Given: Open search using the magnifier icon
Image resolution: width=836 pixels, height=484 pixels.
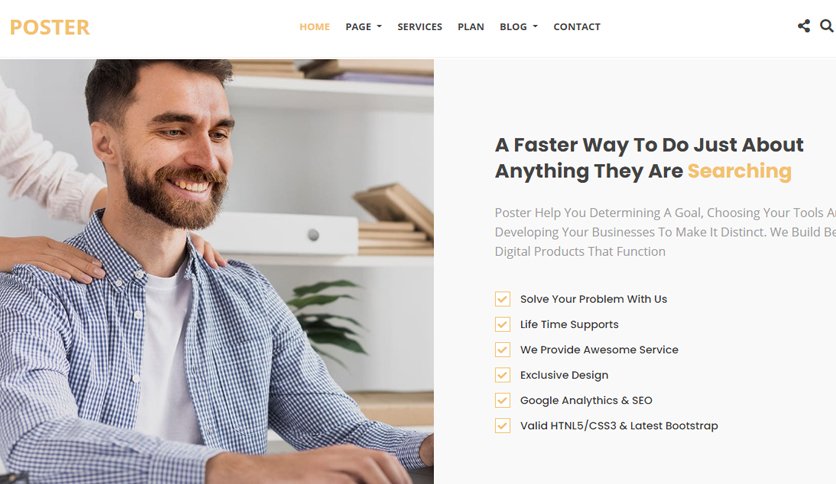Looking at the screenshot, I should click(826, 26).
